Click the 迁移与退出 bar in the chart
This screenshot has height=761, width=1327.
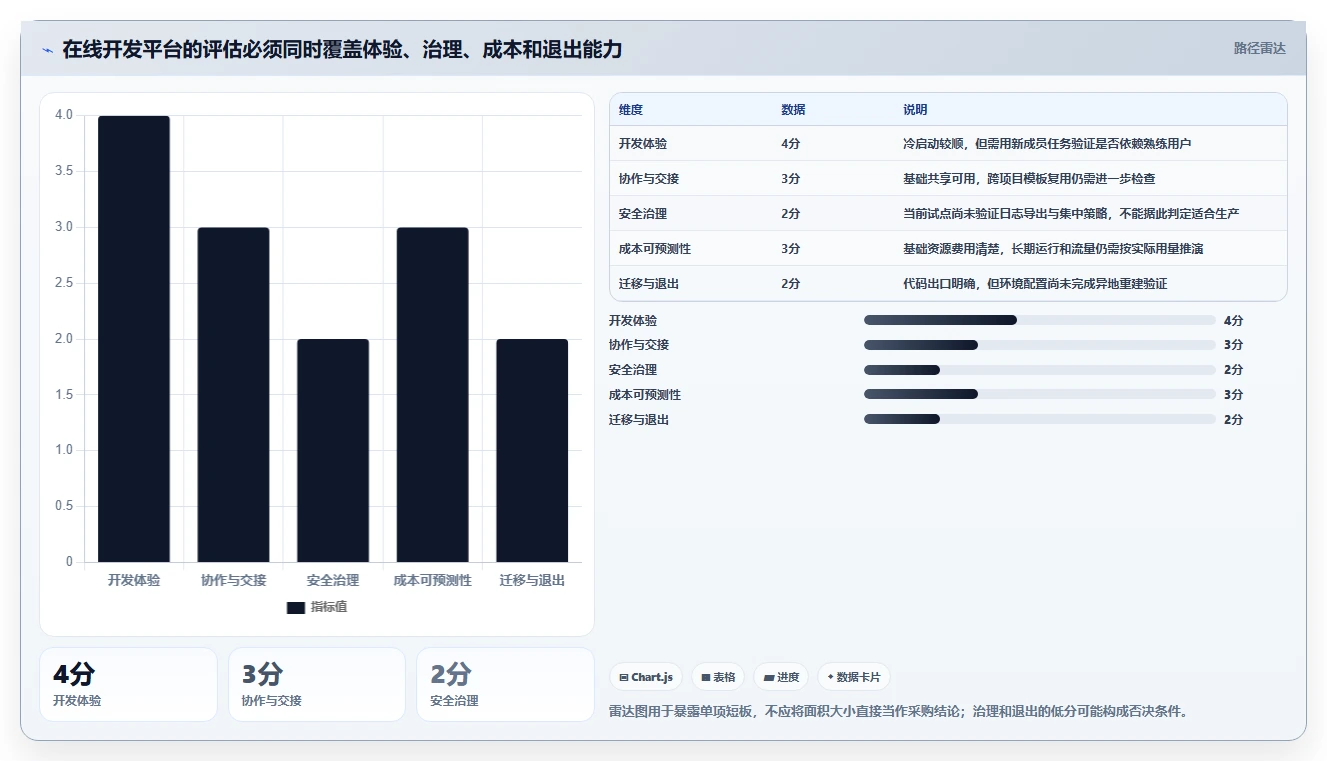532,451
